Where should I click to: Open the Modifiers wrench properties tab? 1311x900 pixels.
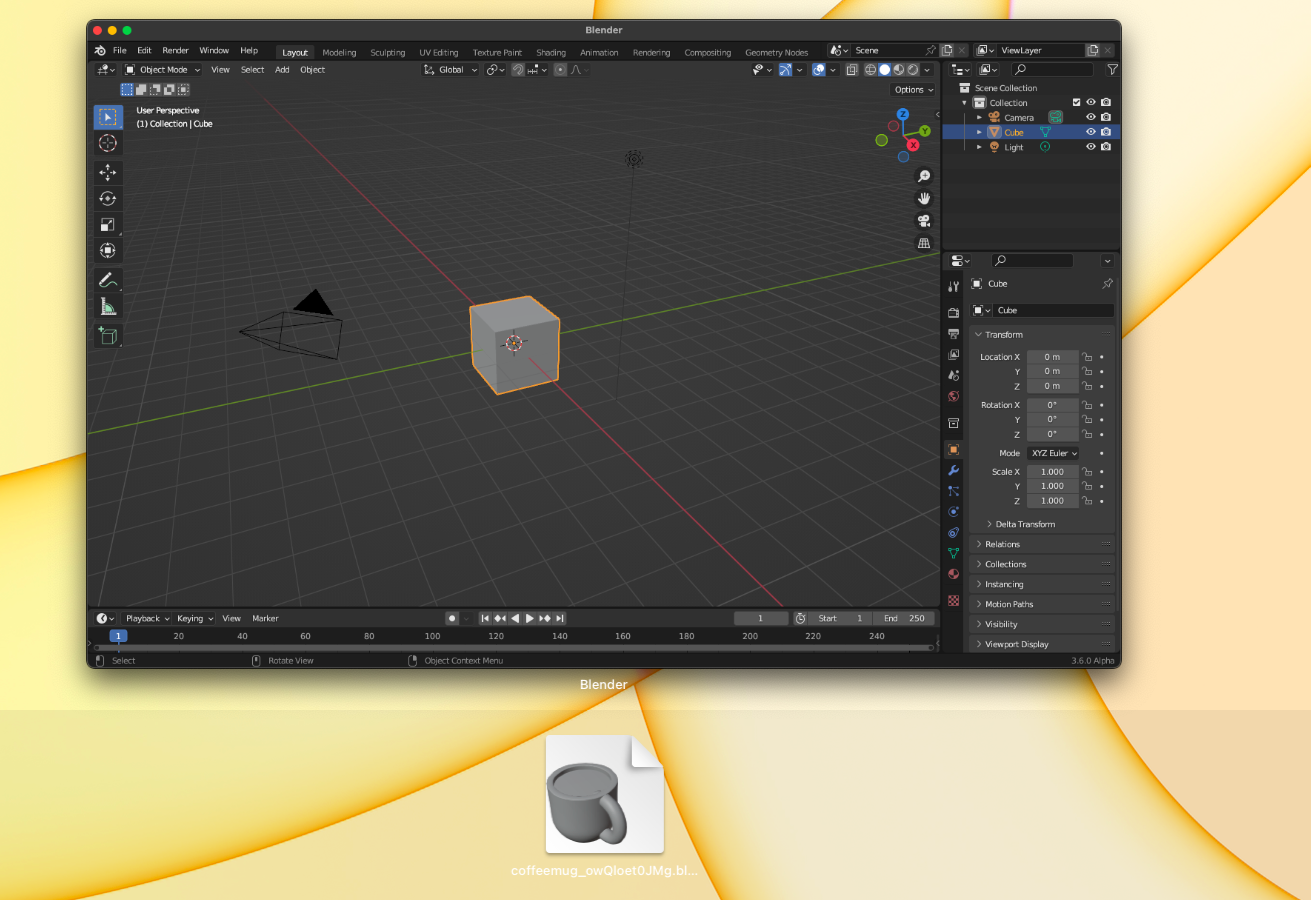[x=953, y=470]
